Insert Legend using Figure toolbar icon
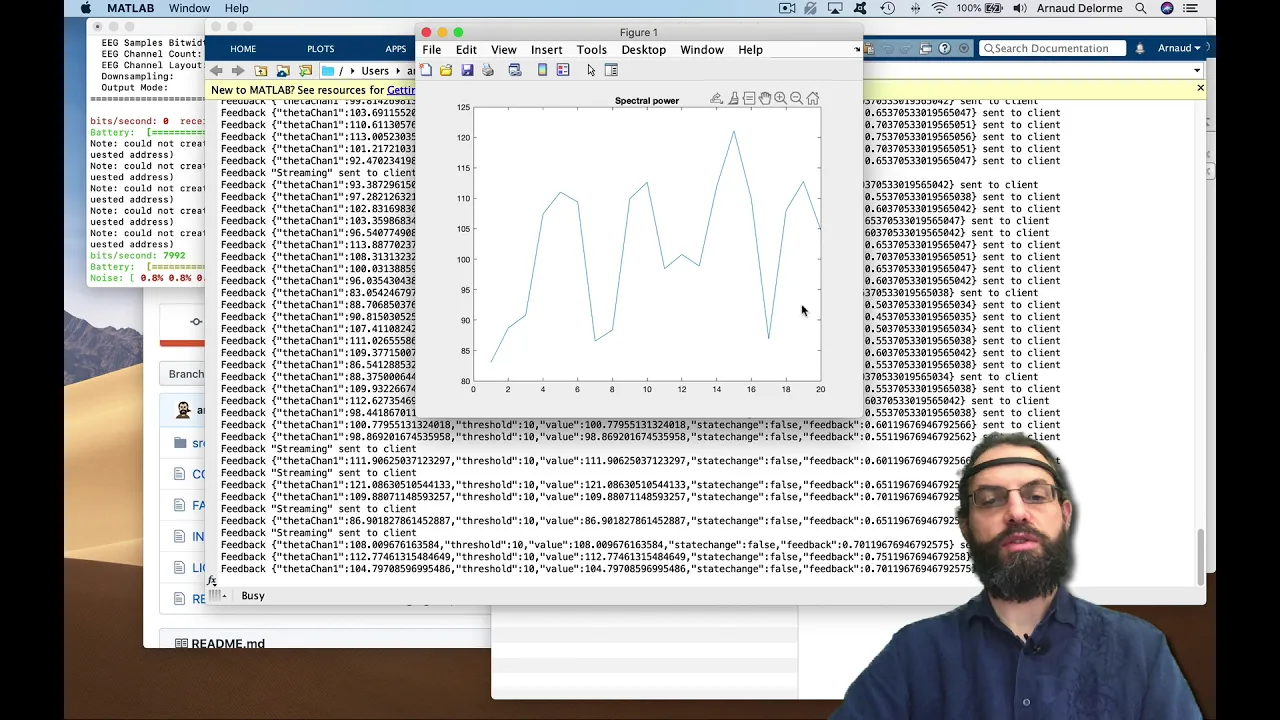The image size is (1280, 720). click(x=563, y=70)
